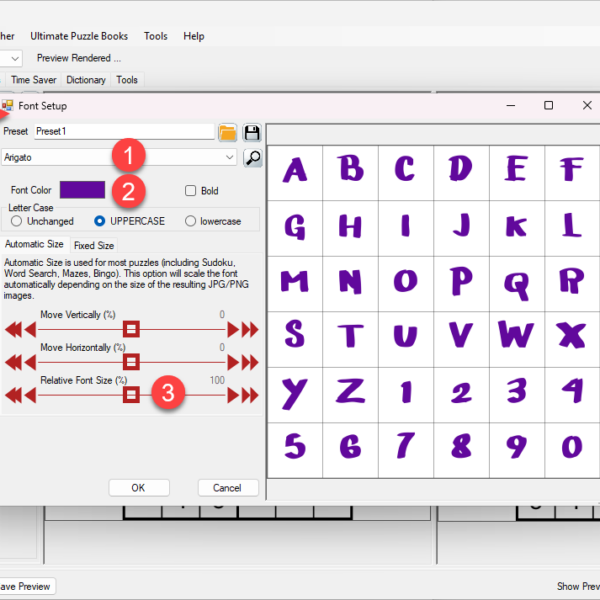The image size is (600, 600).
Task: Switch to the Fixed Size tab
Action: [x=94, y=245]
